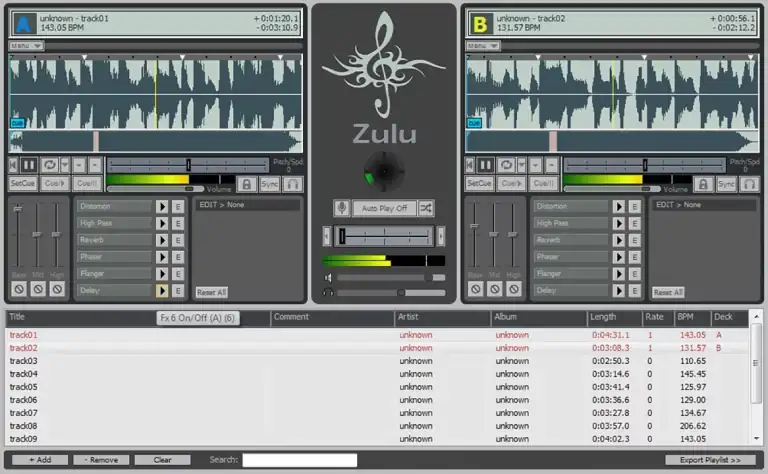The height and width of the screenshot is (474, 768).
Task: Toggle headphone monitoring for Deck B
Action: click(x=749, y=184)
